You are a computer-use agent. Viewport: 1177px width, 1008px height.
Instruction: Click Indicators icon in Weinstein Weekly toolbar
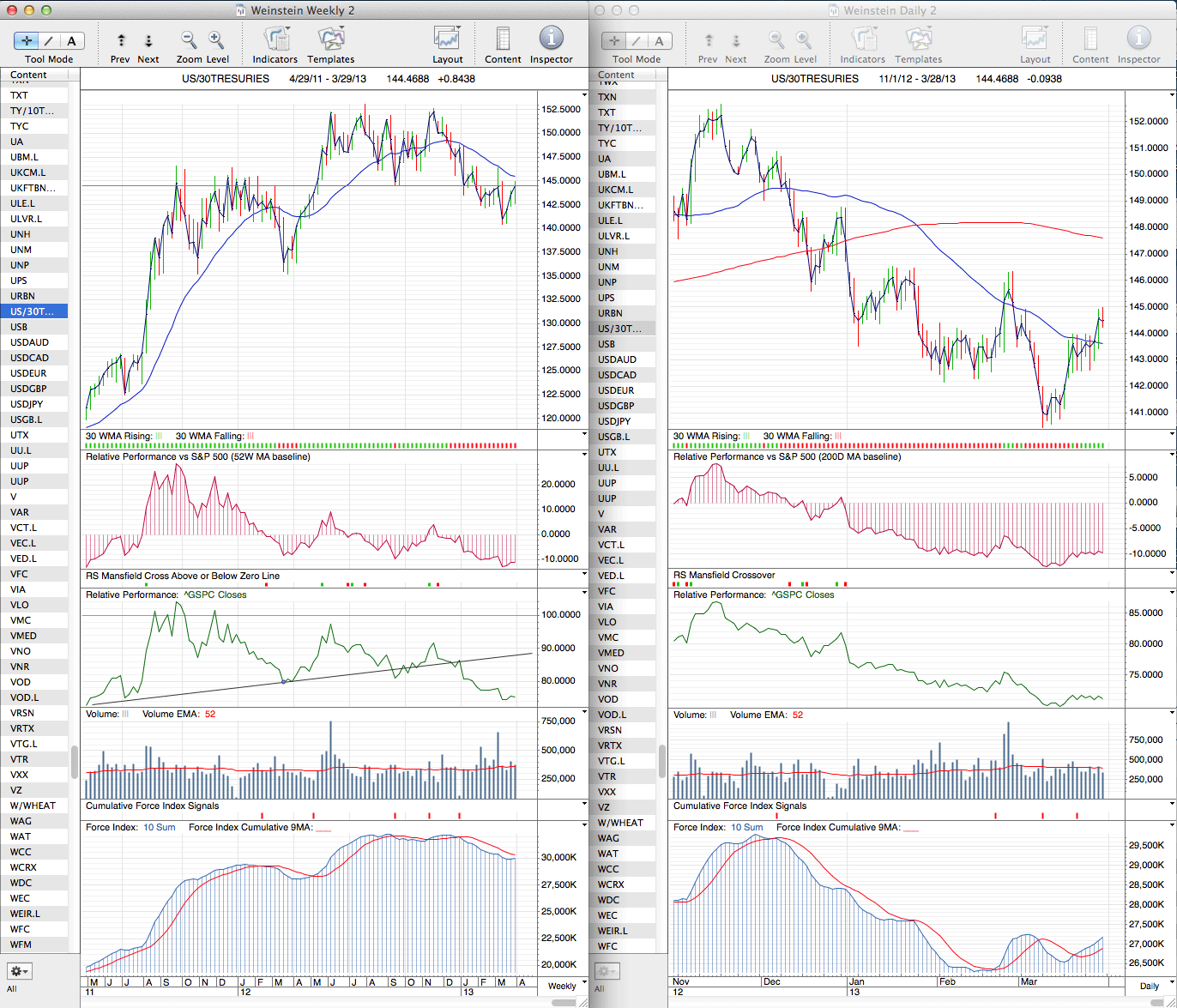275,40
